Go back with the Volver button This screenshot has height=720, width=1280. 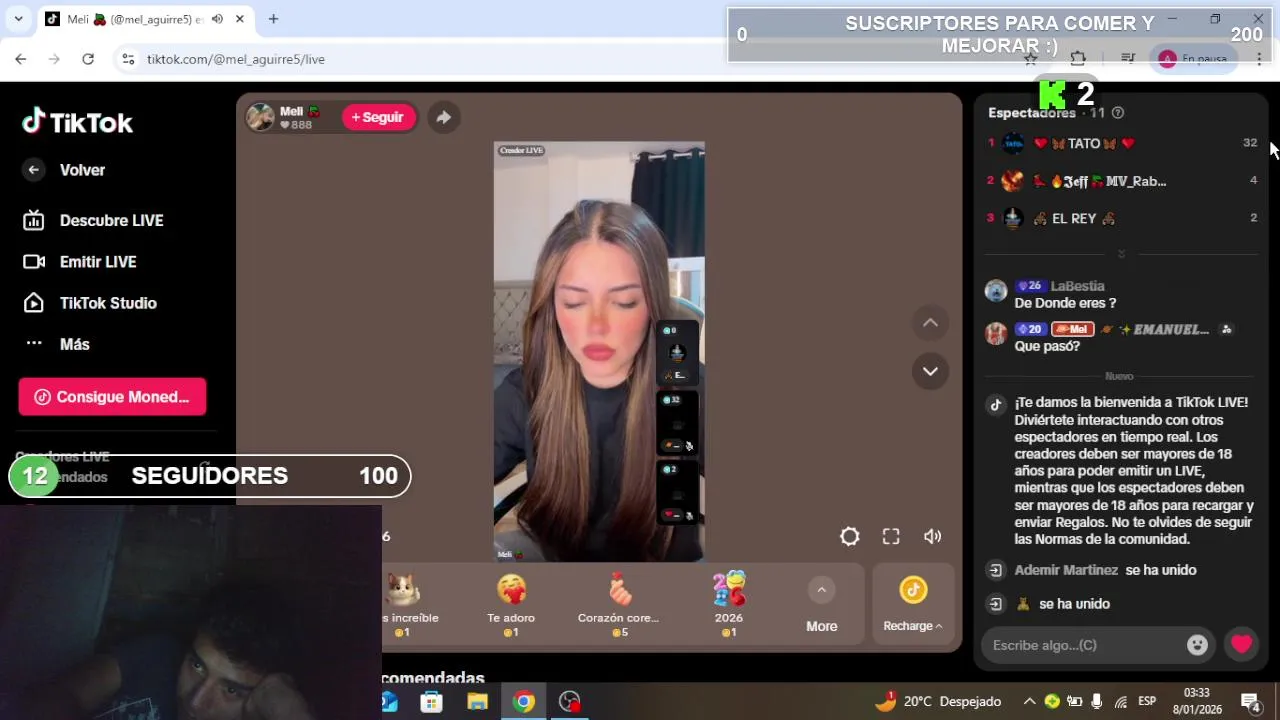pyautogui.click(x=64, y=170)
